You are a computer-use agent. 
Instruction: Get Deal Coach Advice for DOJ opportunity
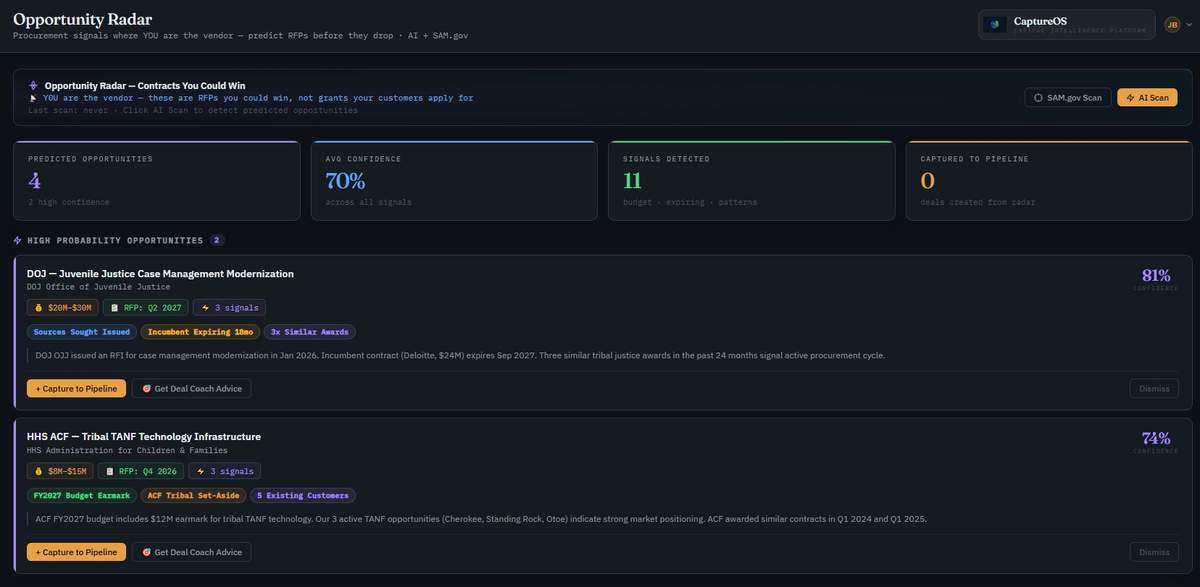tap(191, 388)
